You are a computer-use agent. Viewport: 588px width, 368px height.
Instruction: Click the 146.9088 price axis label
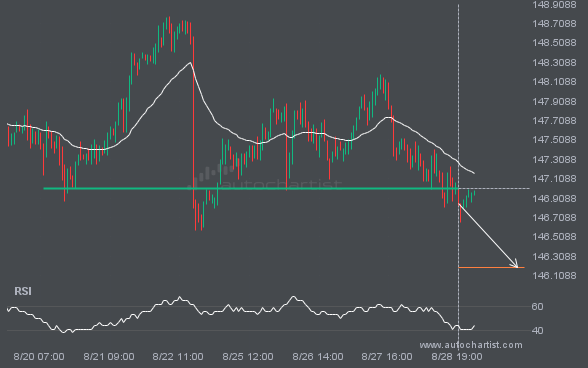pos(554,198)
